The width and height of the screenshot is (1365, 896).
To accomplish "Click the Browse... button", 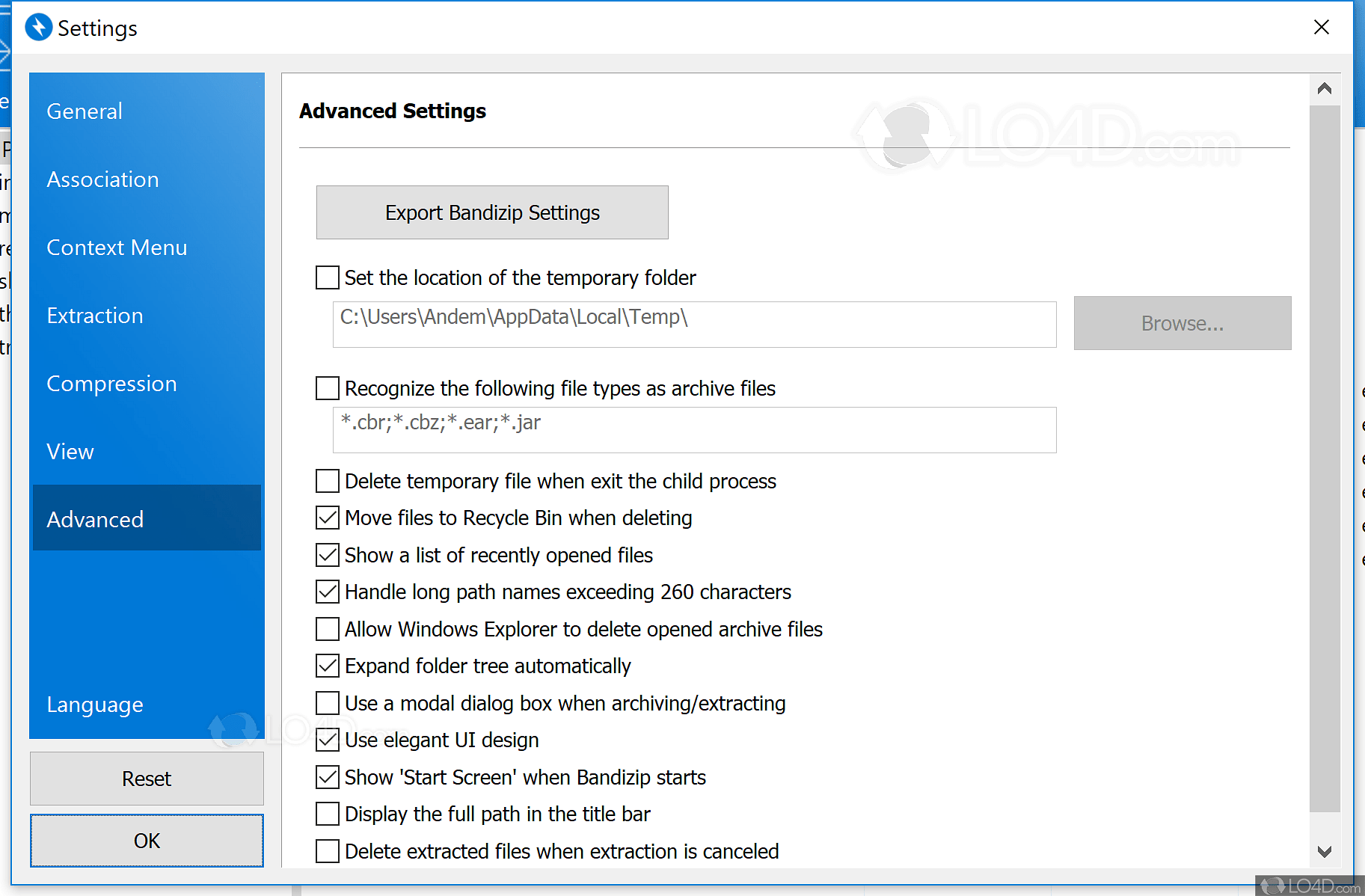I will [x=1183, y=323].
